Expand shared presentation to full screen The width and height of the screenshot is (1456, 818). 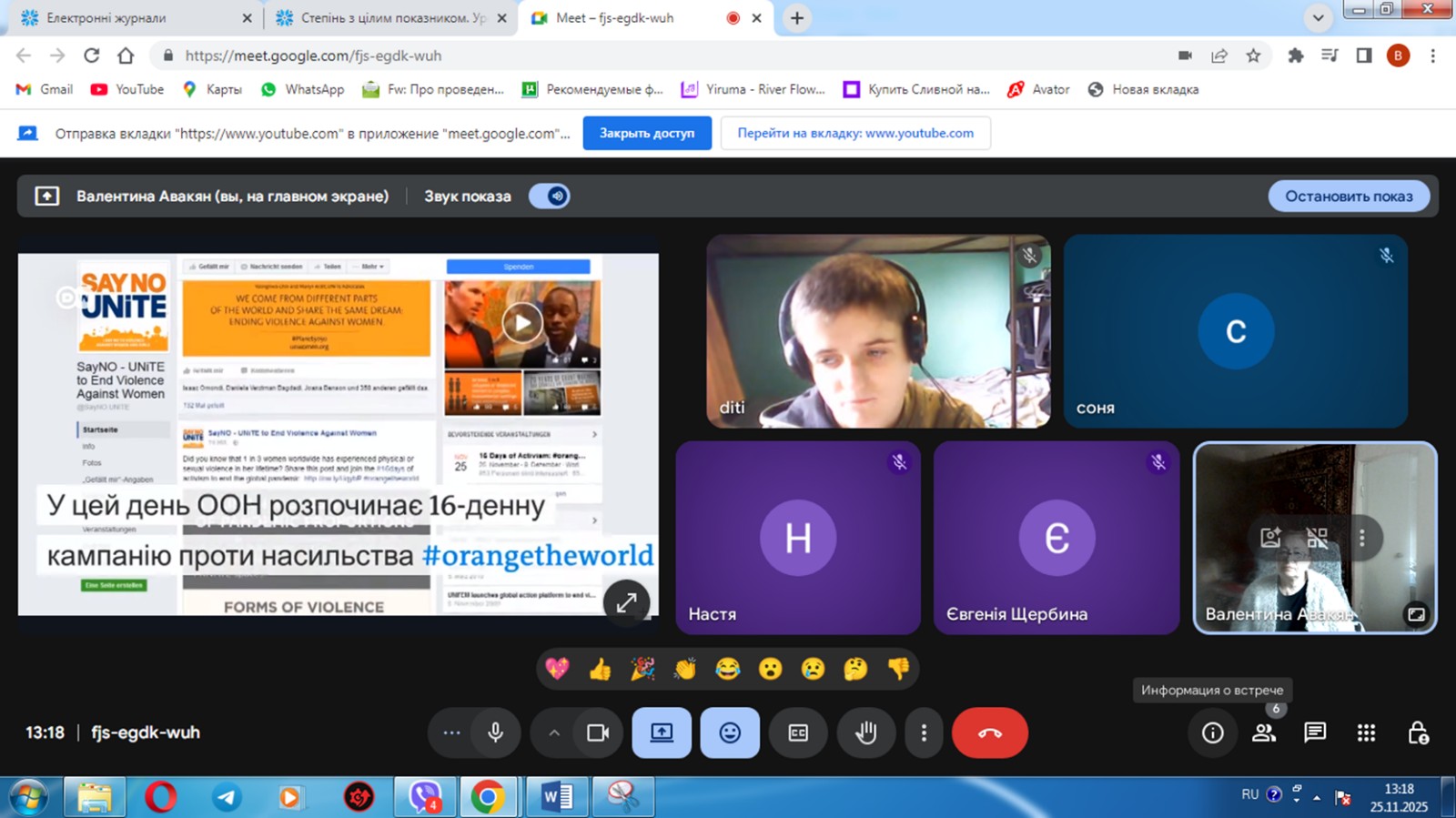click(x=626, y=601)
